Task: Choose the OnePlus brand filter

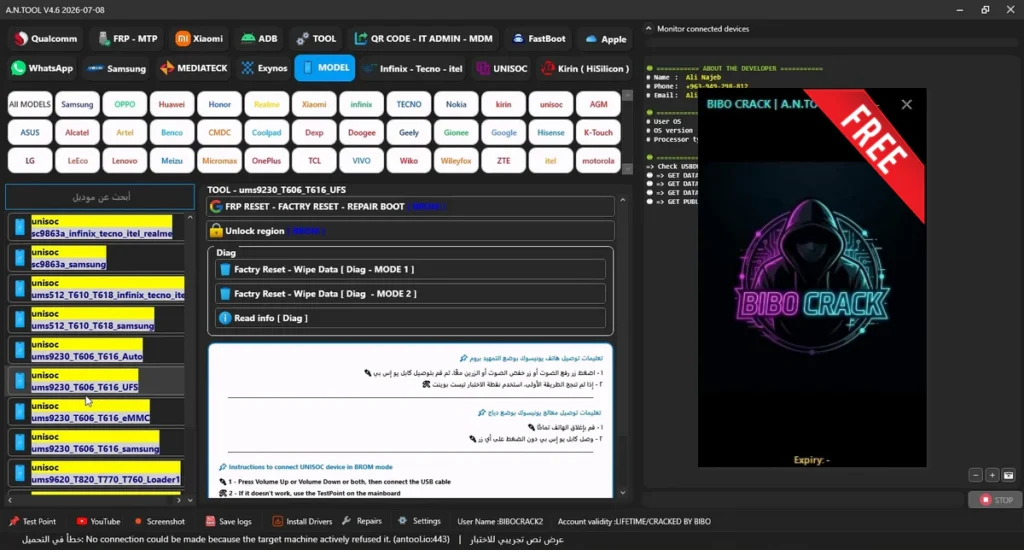Action: pos(266,161)
